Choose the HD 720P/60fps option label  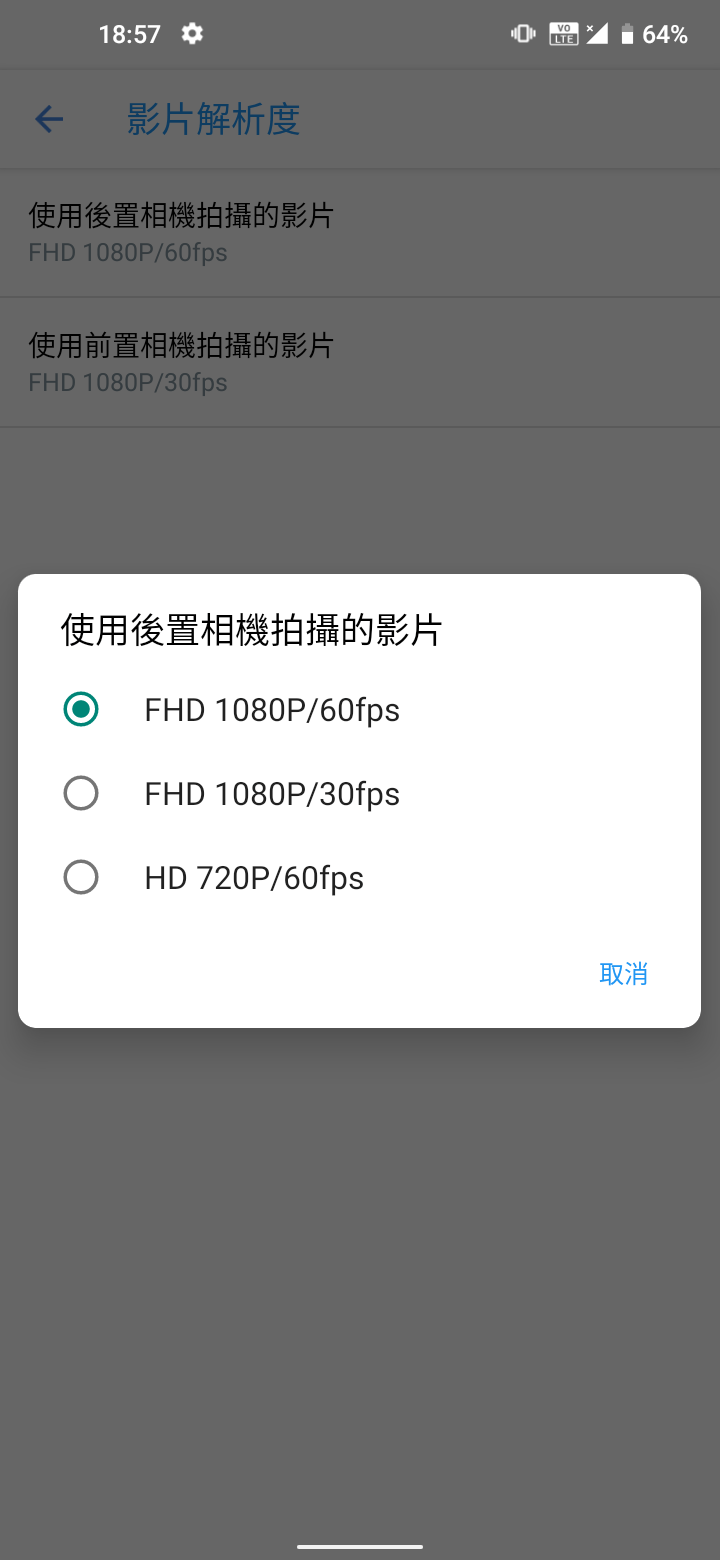254,878
